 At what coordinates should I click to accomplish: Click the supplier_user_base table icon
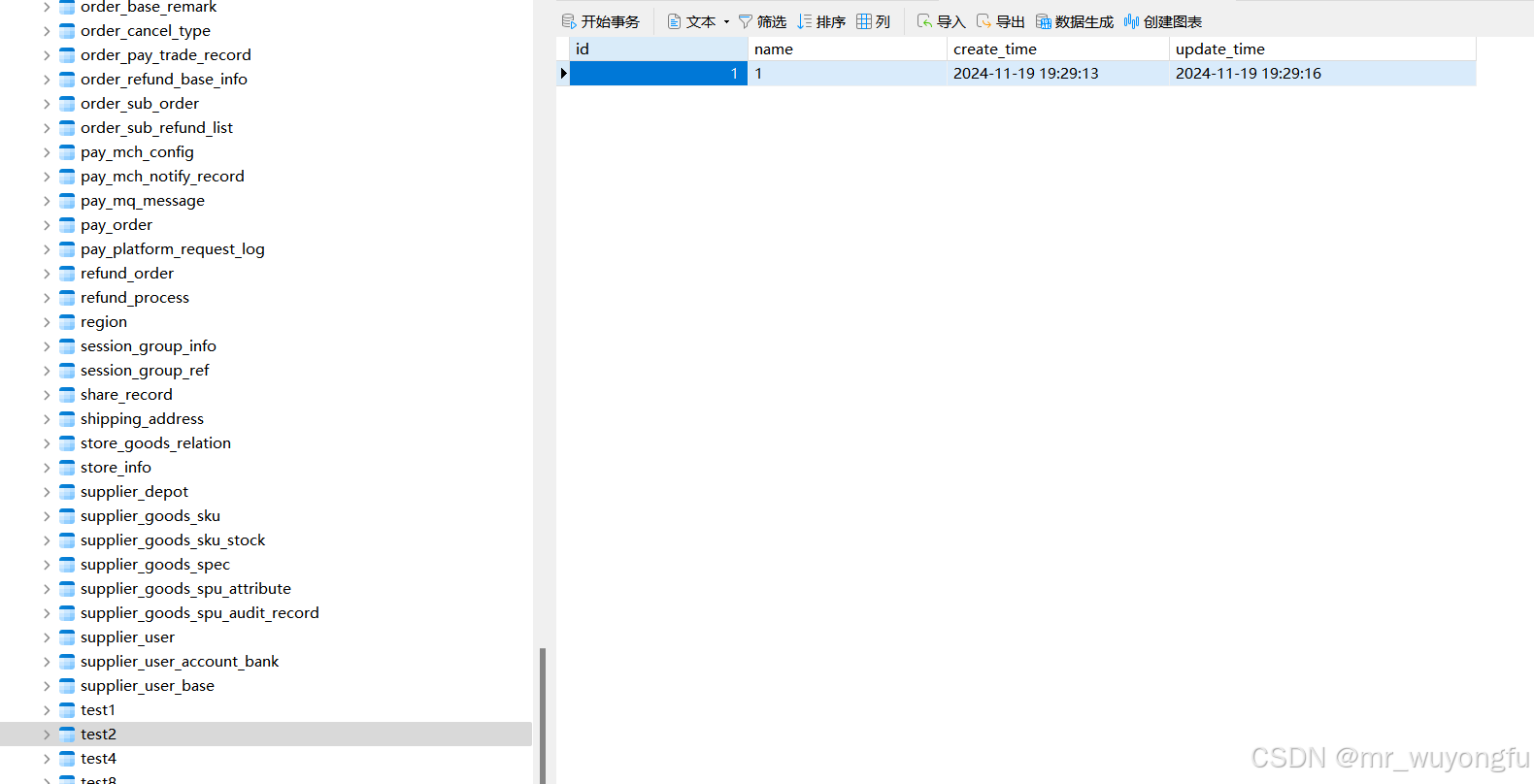click(x=67, y=686)
